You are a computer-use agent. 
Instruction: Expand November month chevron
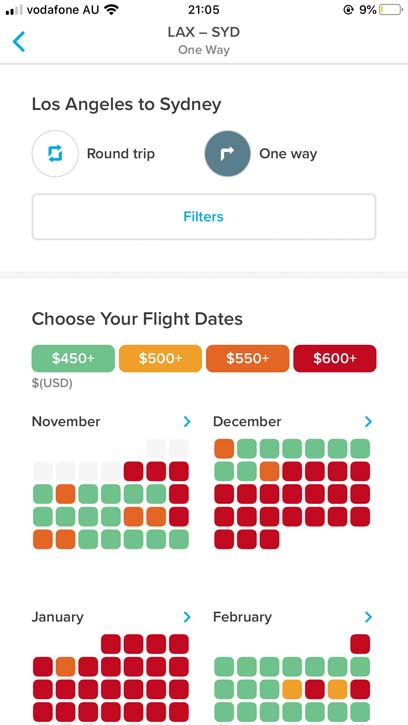(187, 421)
